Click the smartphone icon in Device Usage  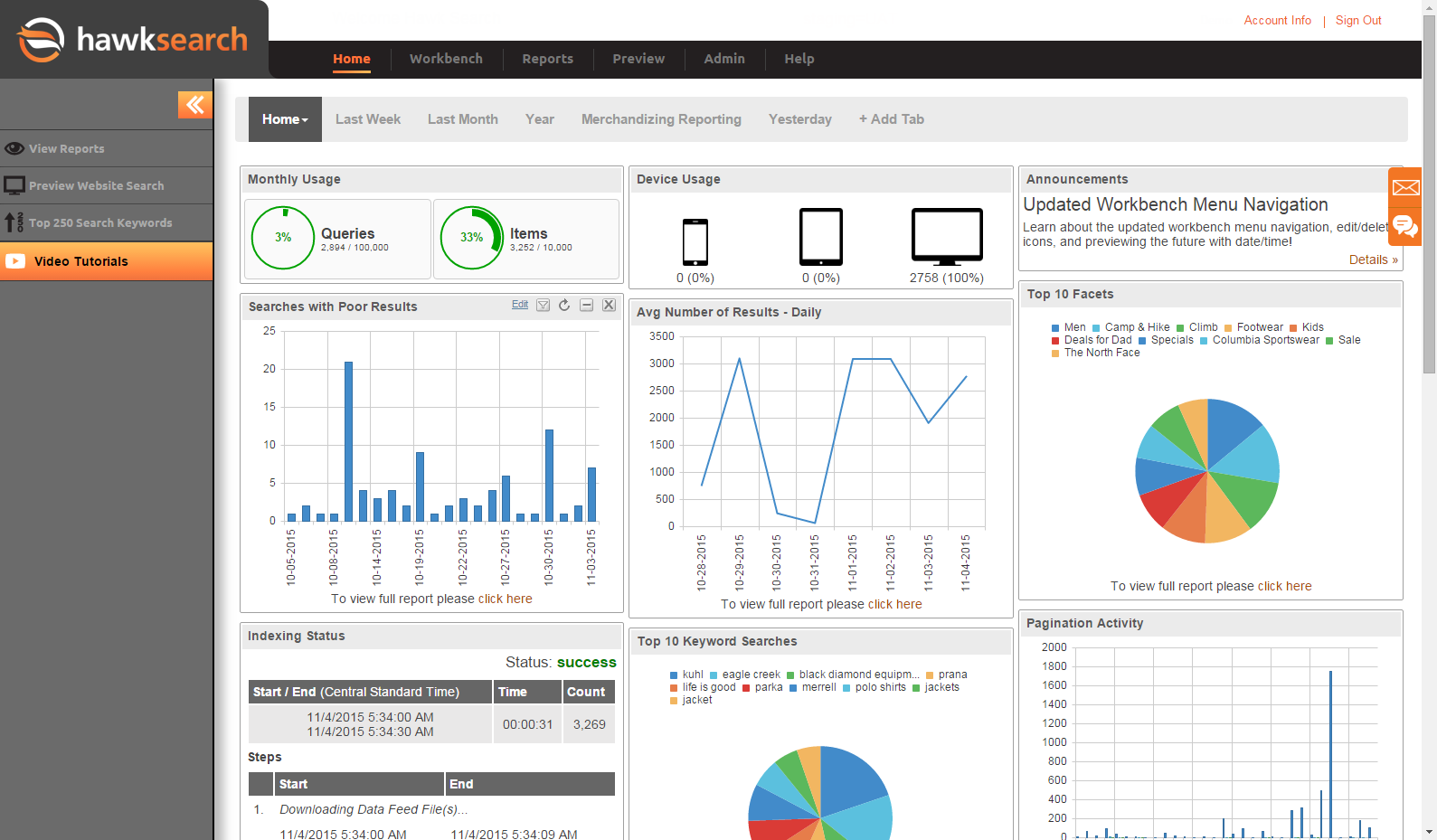coord(695,241)
